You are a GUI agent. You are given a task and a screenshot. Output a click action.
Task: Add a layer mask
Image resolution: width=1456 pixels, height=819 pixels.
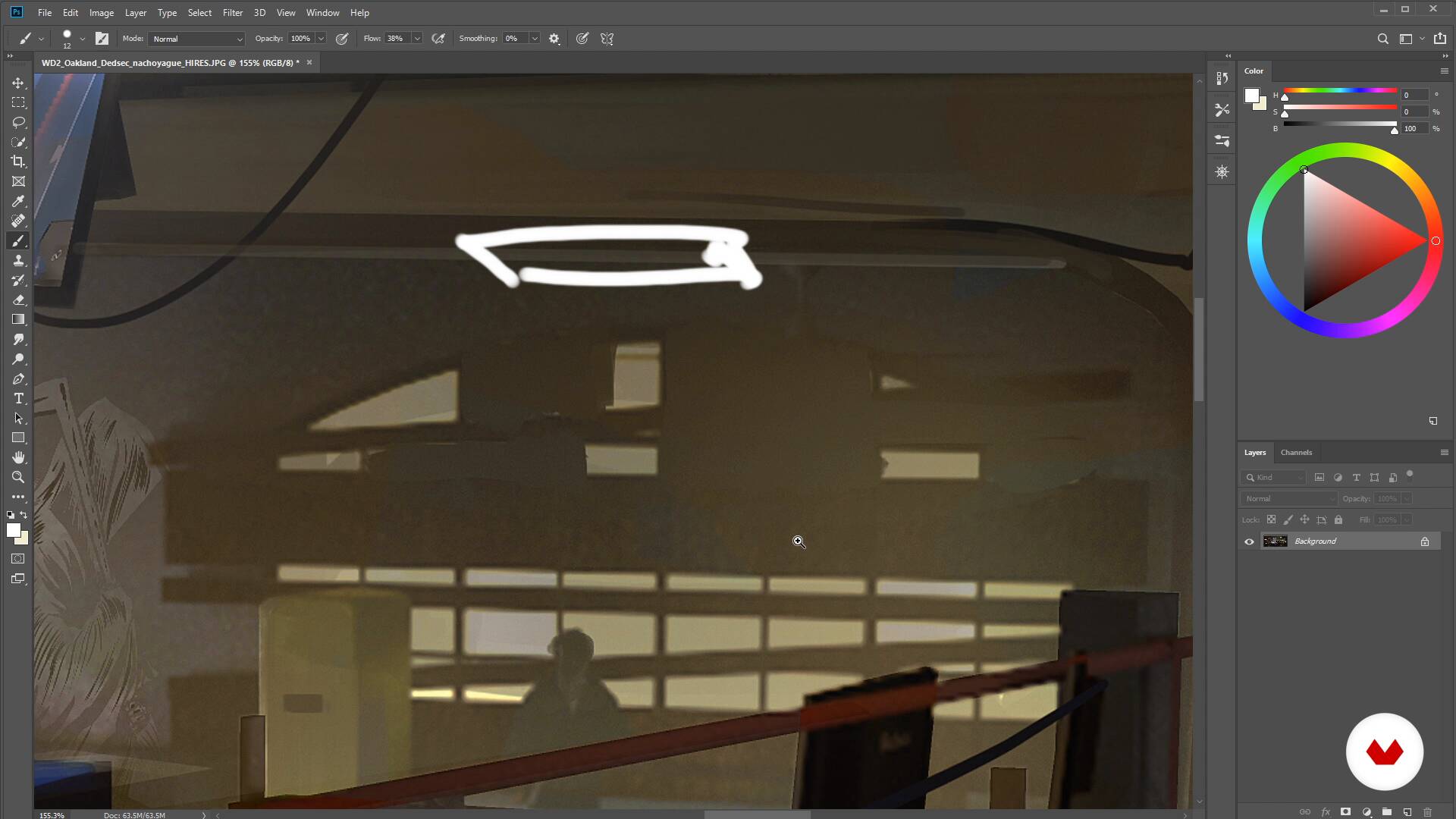tap(1345, 811)
